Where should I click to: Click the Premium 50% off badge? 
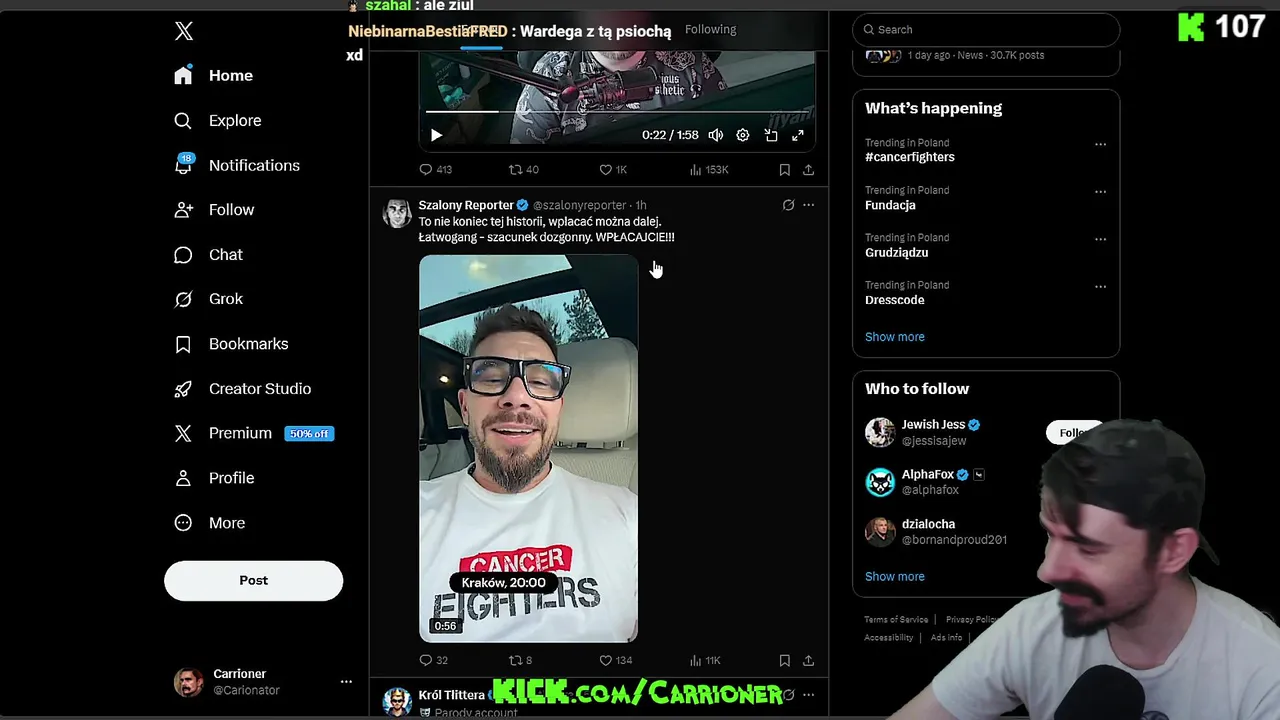309,434
